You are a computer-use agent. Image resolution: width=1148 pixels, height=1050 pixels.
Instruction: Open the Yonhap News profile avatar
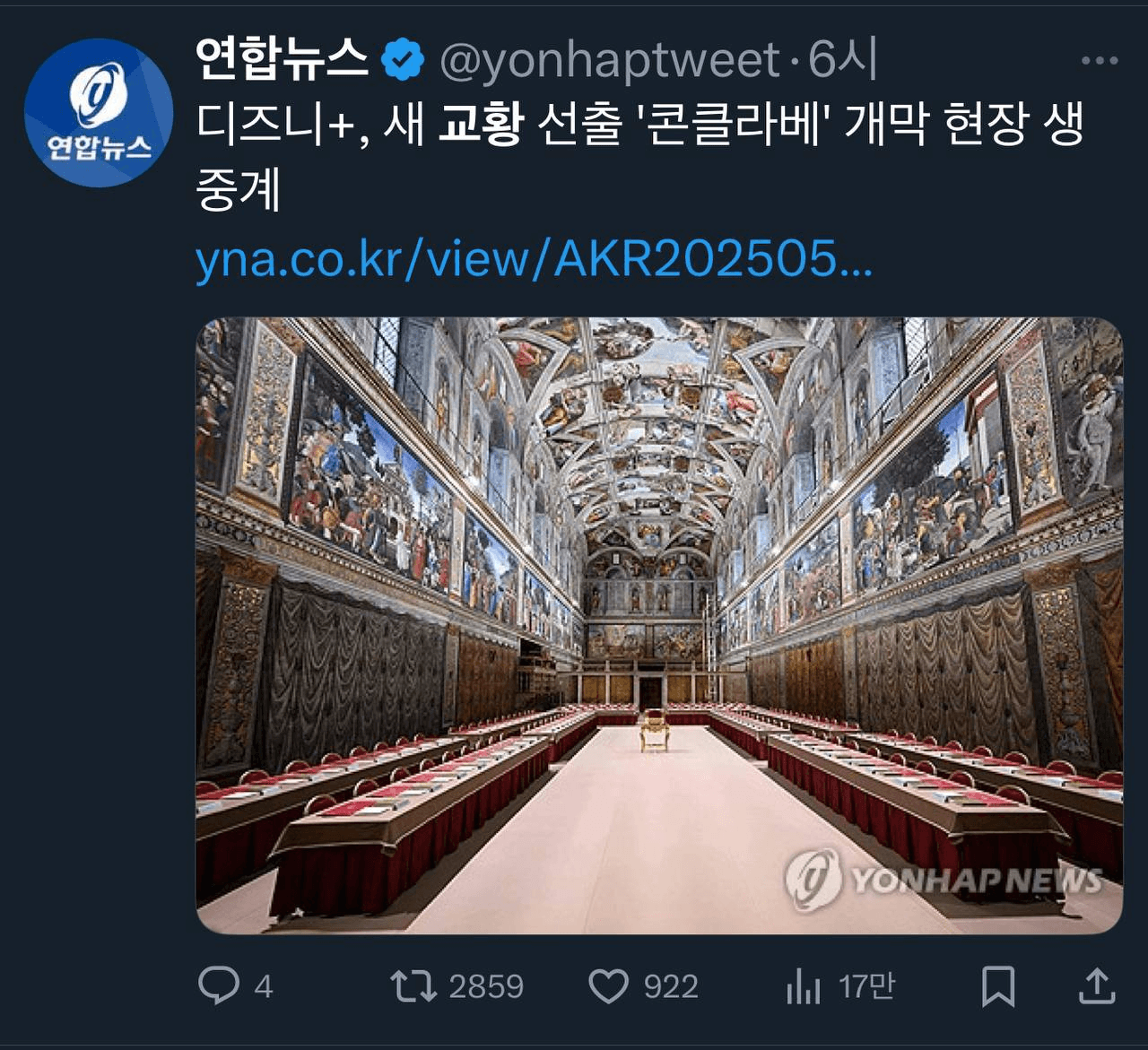coord(99,112)
